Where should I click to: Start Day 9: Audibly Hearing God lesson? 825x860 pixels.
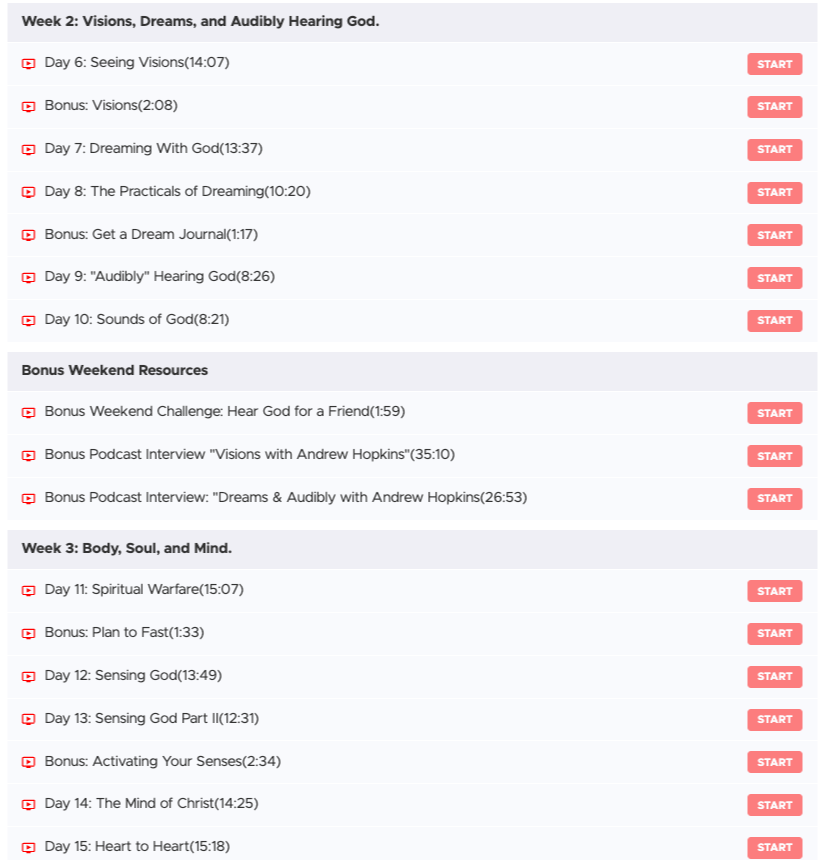pyautogui.click(x=775, y=278)
